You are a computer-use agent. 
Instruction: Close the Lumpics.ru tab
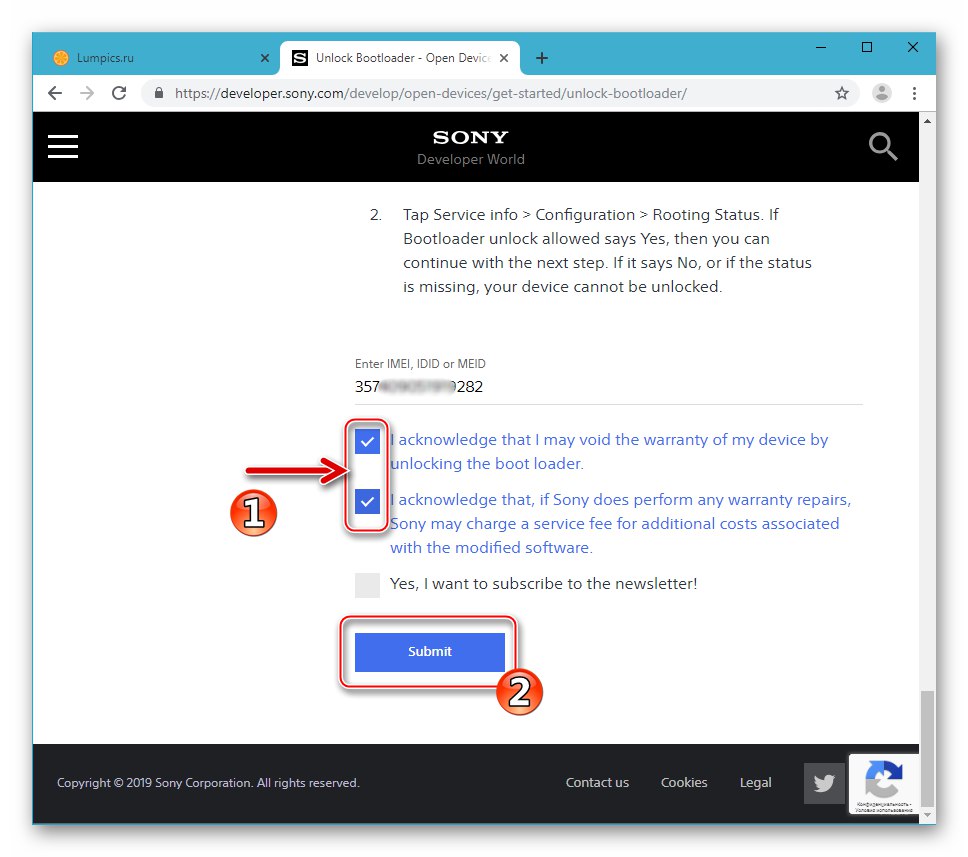point(265,58)
